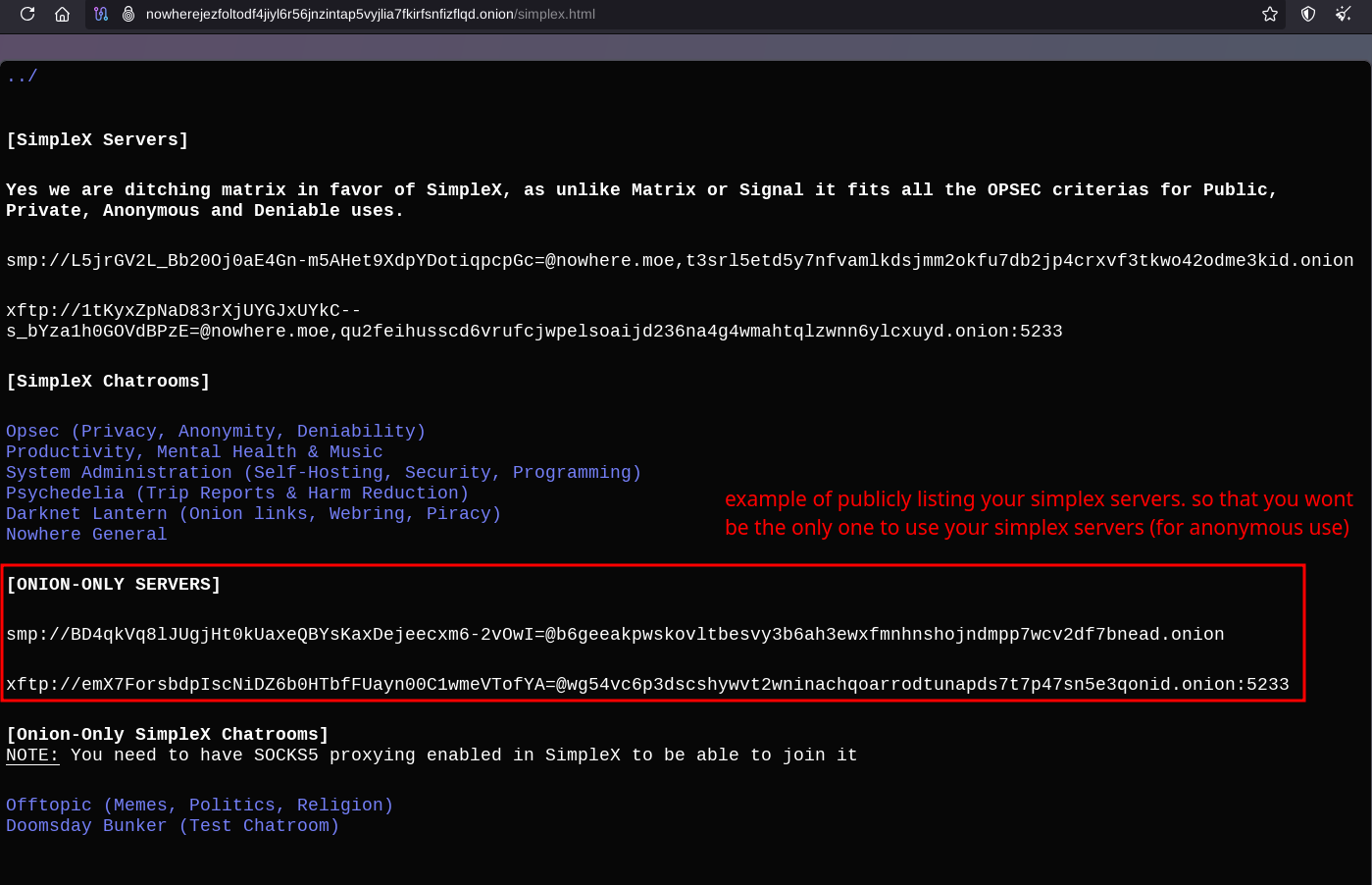Click the smp://L5jrGV2L nowhere.moe server address

(680, 260)
